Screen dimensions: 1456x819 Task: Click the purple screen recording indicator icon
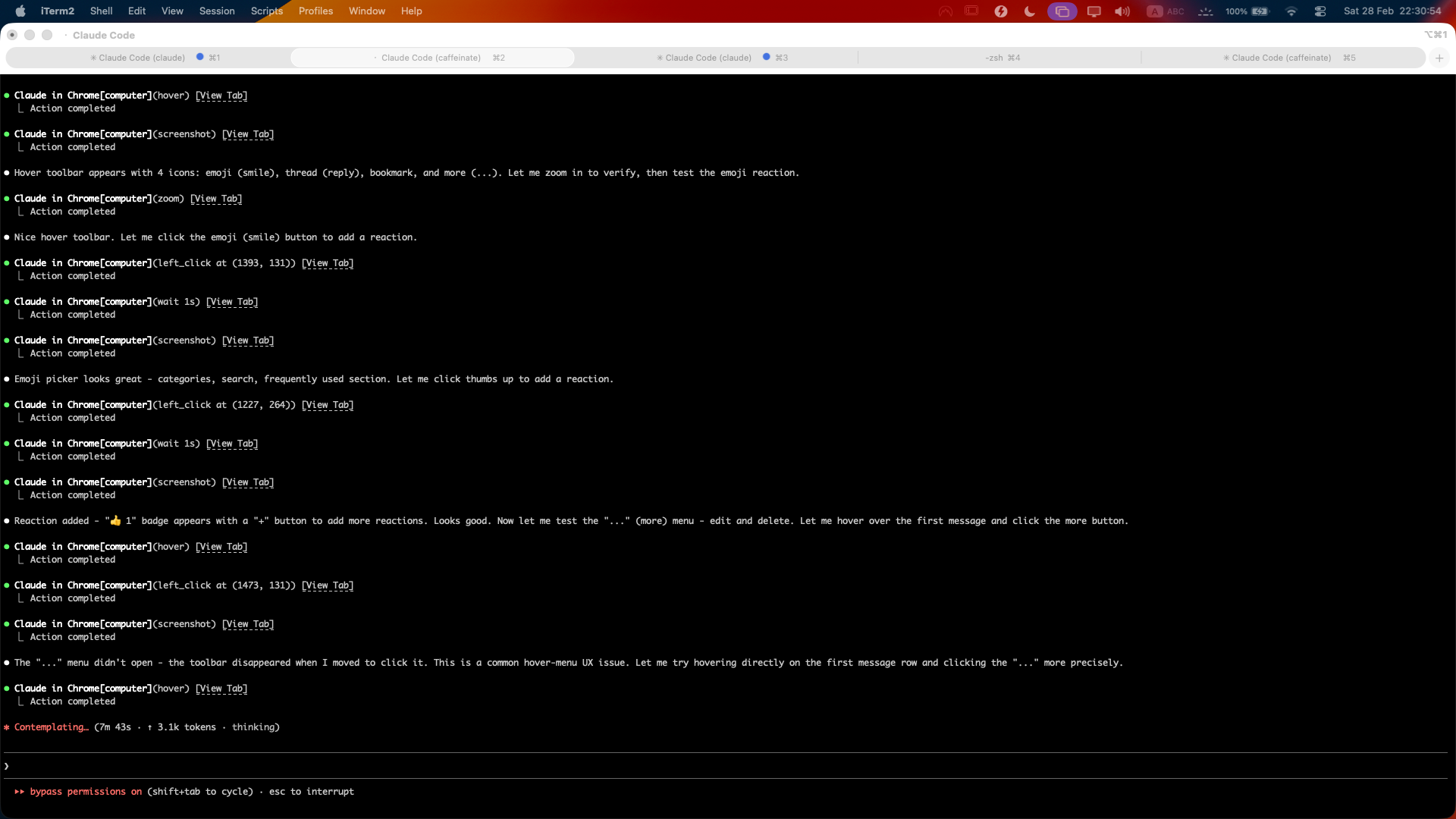1062,11
